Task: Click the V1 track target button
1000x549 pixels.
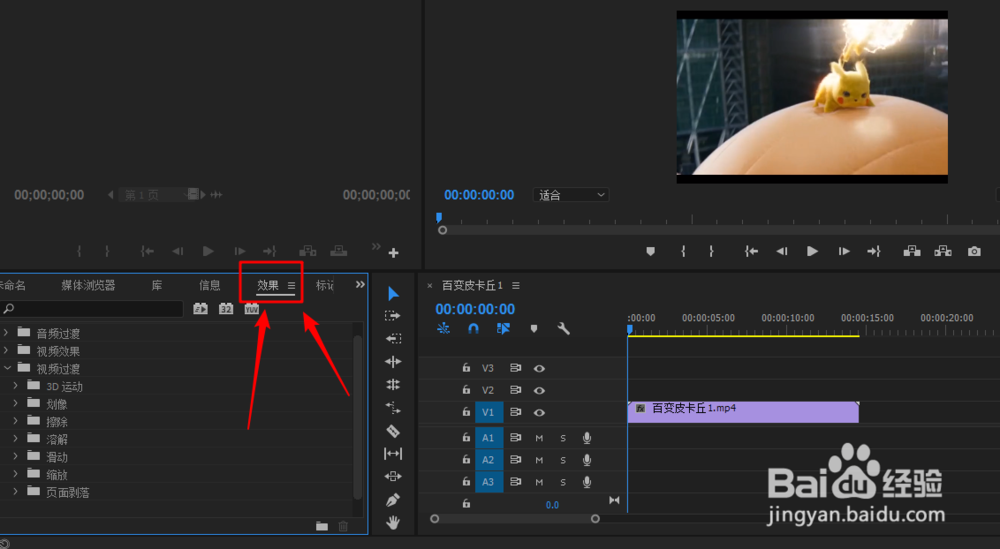Action: tap(489, 413)
